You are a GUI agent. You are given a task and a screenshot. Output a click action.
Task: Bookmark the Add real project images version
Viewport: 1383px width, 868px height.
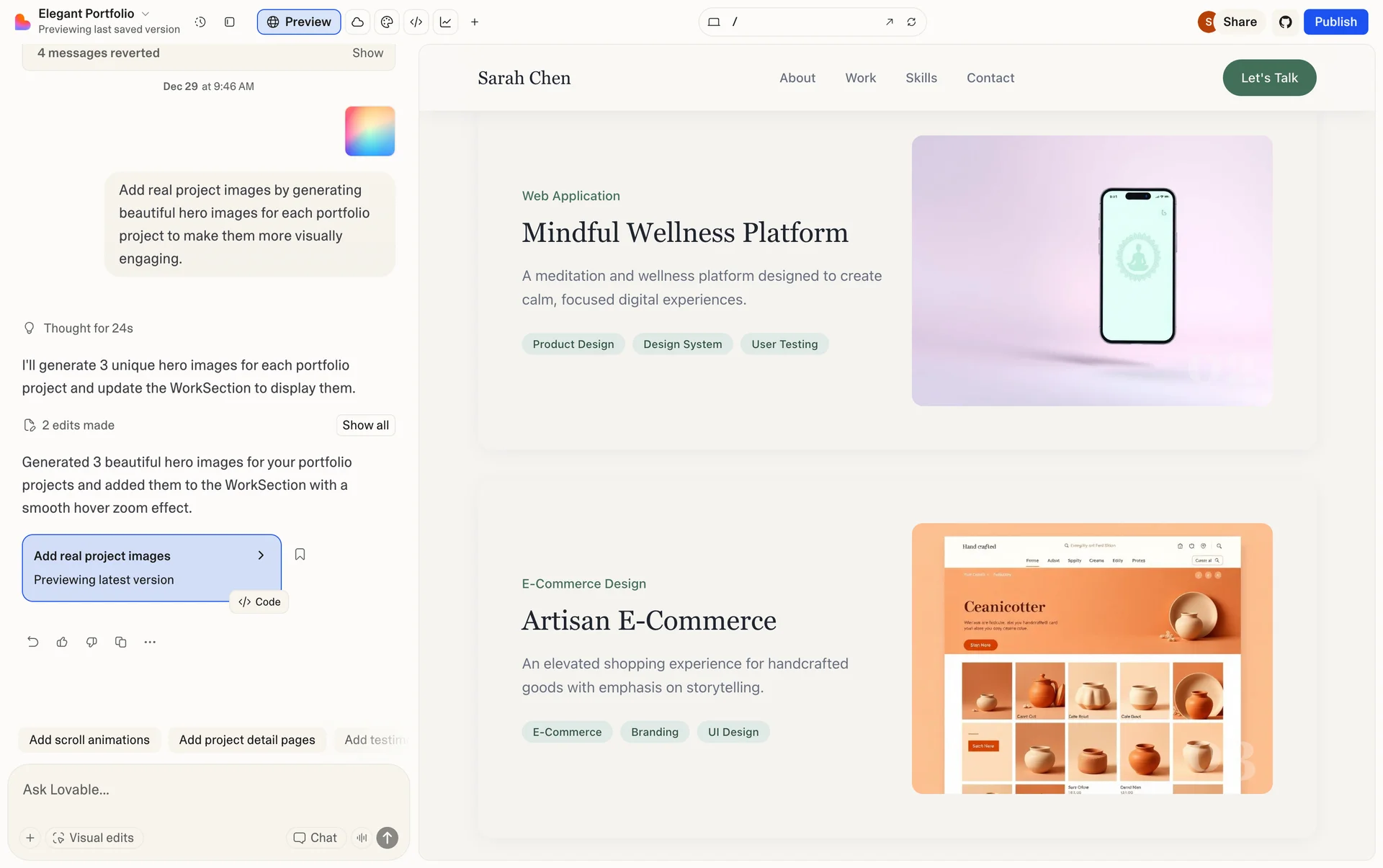(300, 554)
